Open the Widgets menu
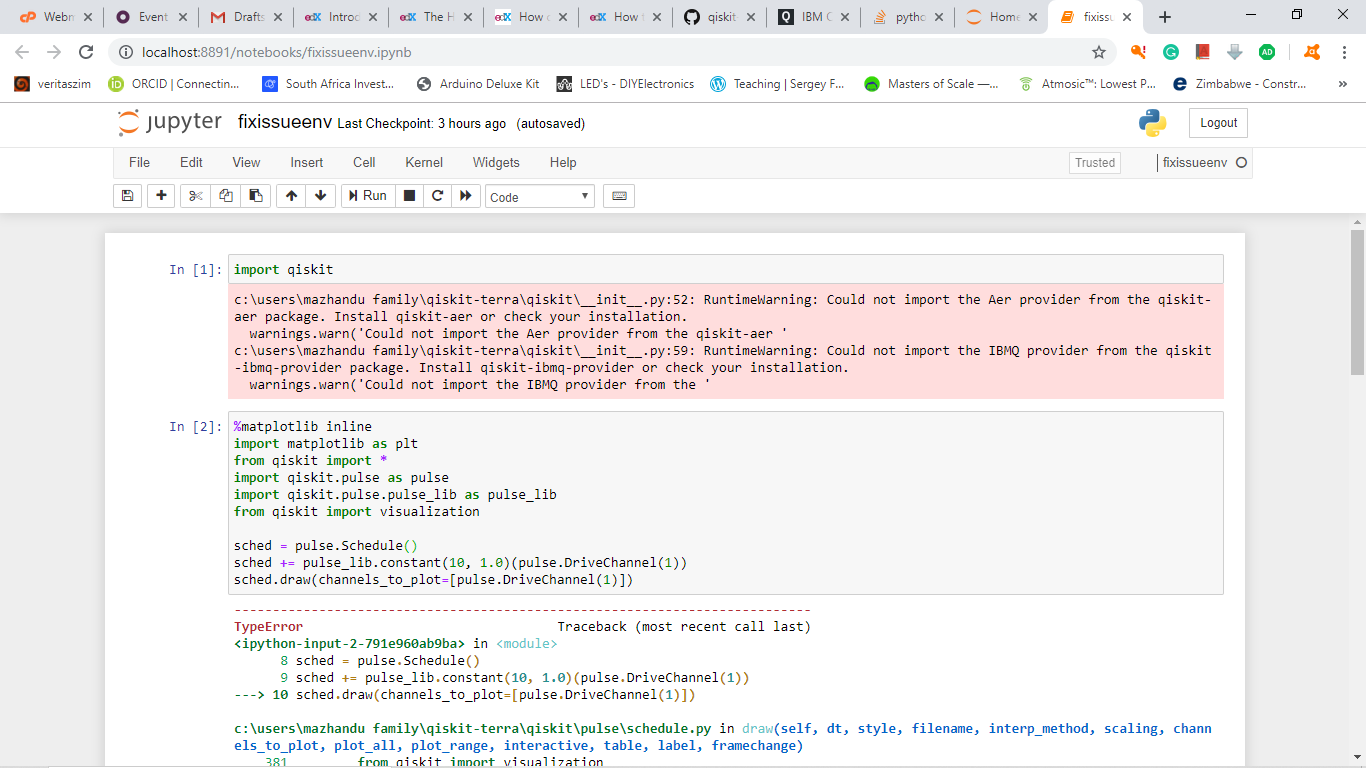The width and height of the screenshot is (1366, 768). click(496, 162)
